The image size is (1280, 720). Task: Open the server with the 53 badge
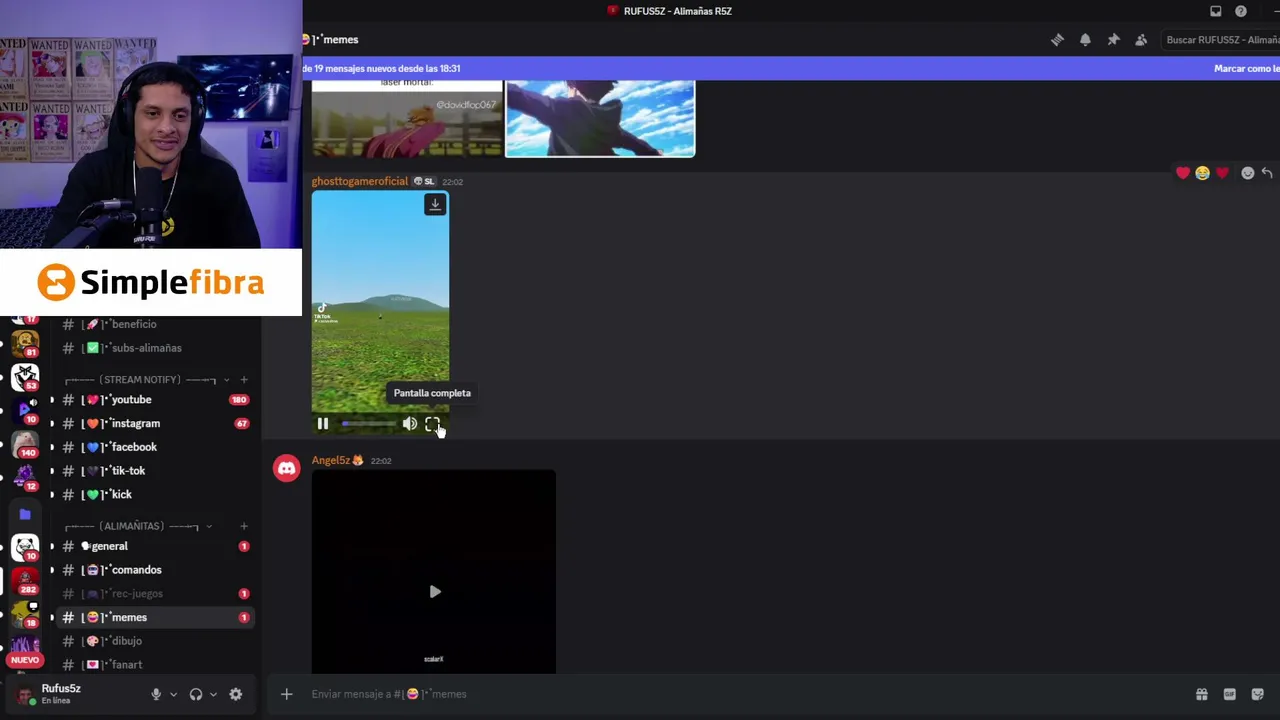click(25, 377)
